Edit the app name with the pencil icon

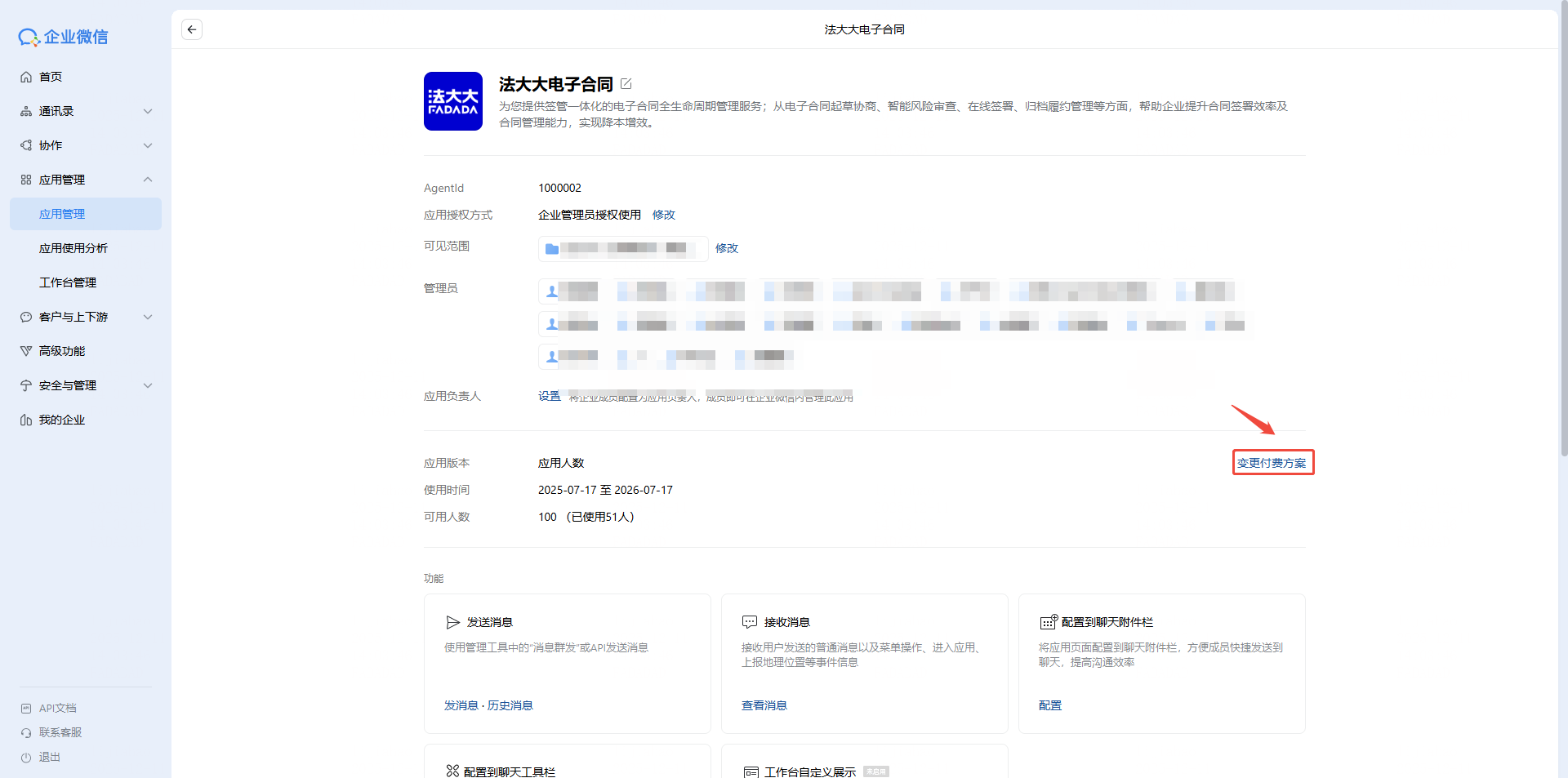pos(626,84)
